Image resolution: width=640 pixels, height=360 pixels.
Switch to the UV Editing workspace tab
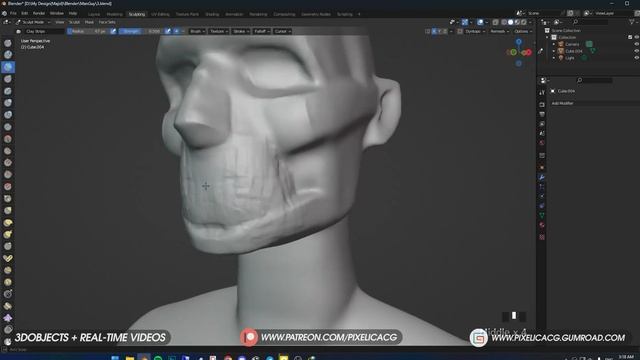(160, 14)
